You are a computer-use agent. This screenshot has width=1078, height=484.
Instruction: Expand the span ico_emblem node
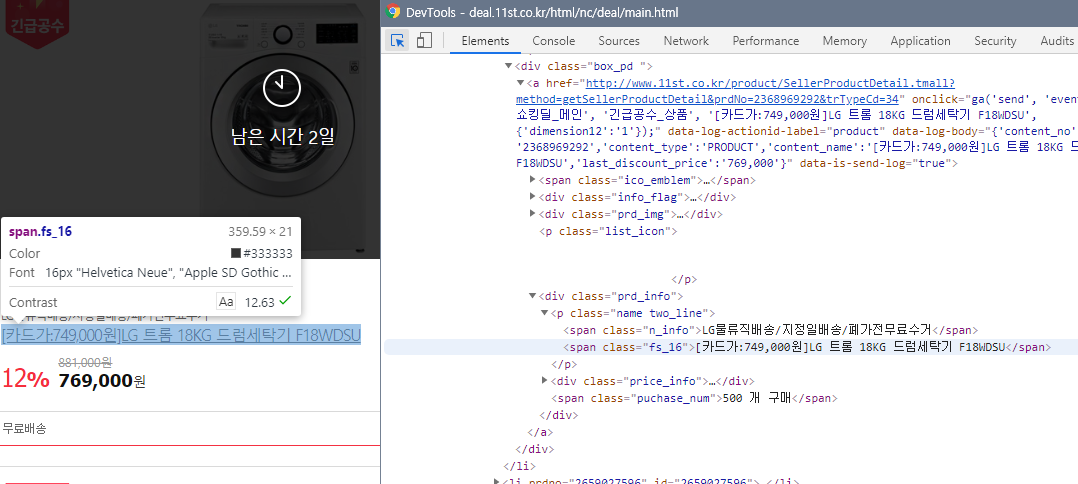point(533,180)
